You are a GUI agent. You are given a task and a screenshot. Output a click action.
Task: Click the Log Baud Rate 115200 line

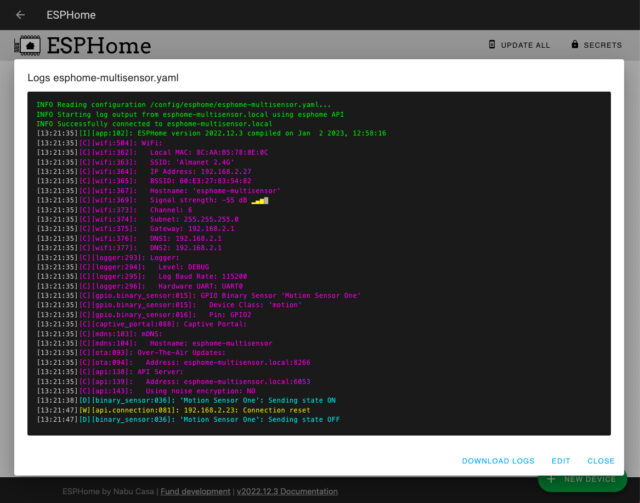coord(142,276)
